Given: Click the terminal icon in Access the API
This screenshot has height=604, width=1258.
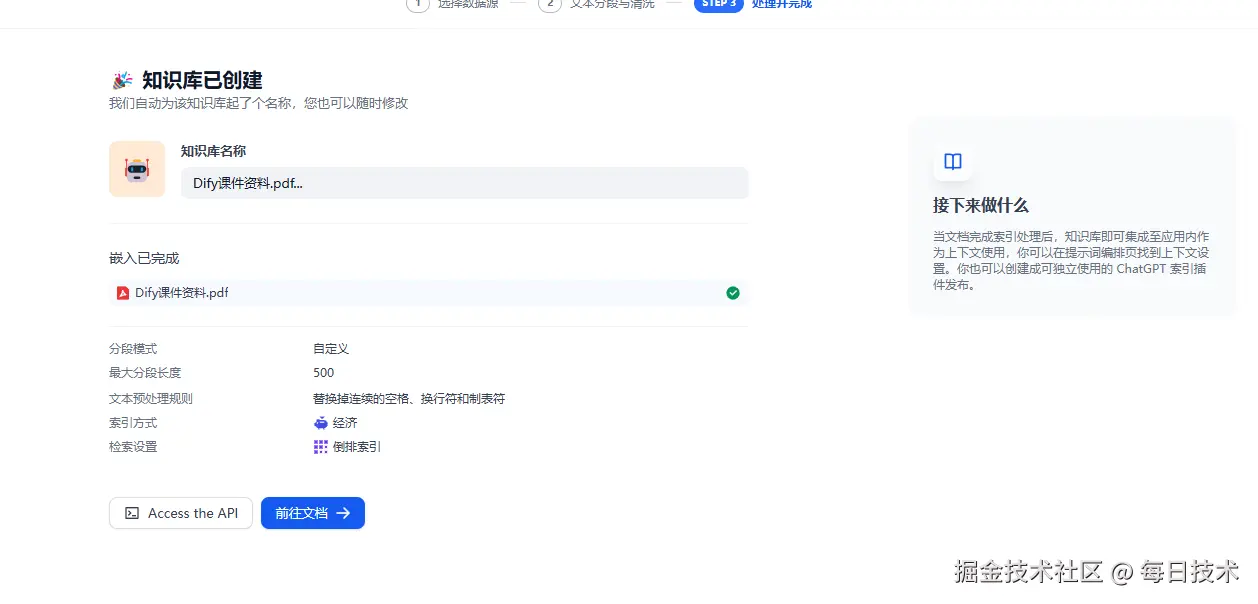Looking at the screenshot, I should [x=132, y=513].
